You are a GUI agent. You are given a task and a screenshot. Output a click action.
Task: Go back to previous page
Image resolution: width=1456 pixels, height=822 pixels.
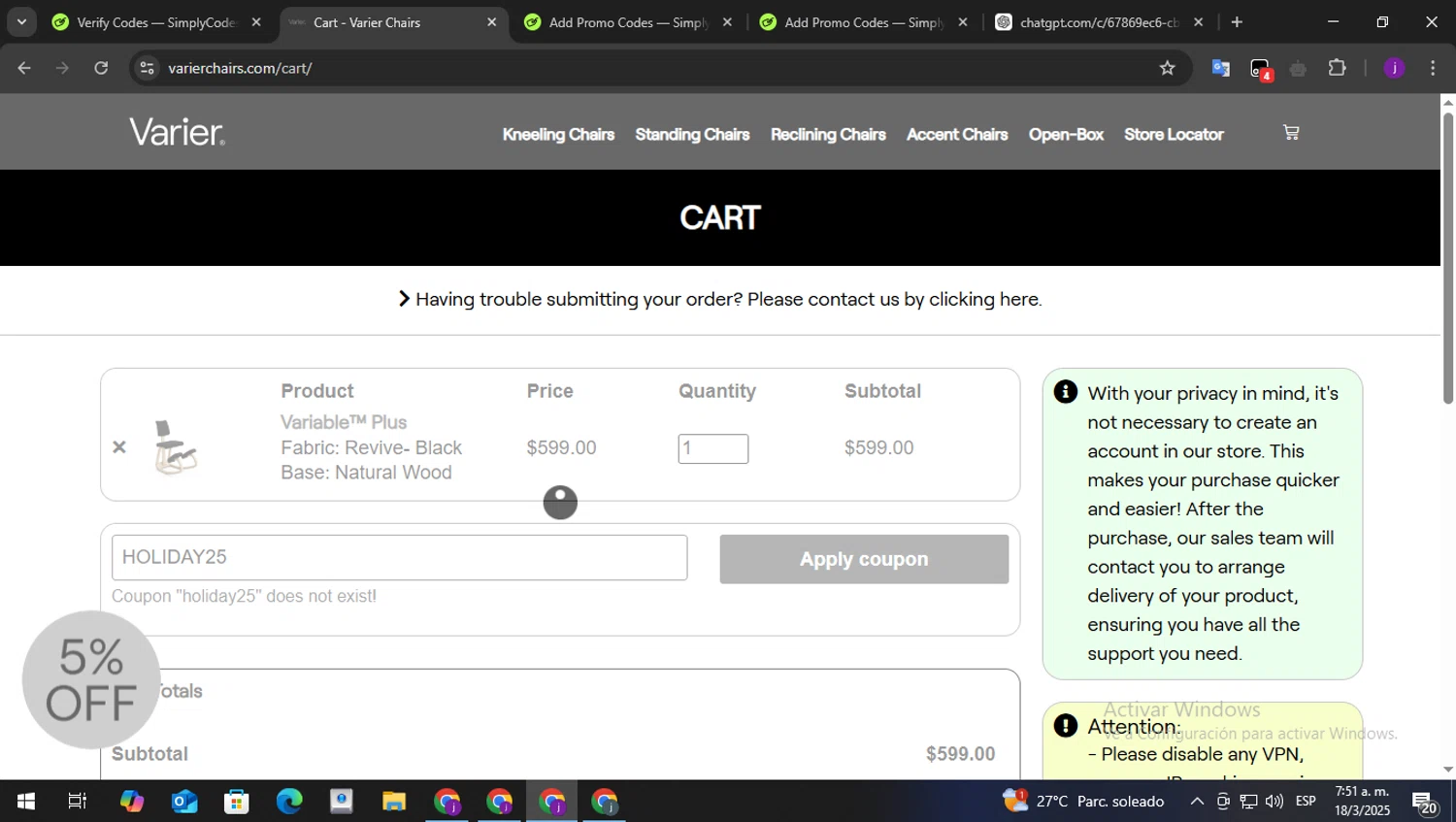(x=24, y=68)
